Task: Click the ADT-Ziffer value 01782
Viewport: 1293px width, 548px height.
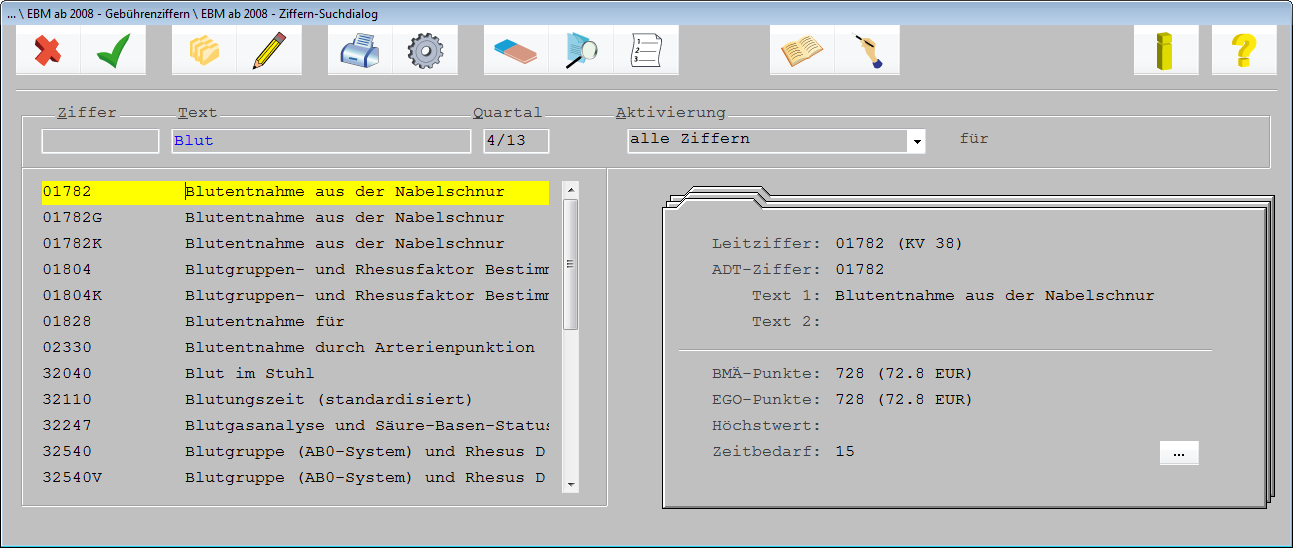Action: click(860, 270)
